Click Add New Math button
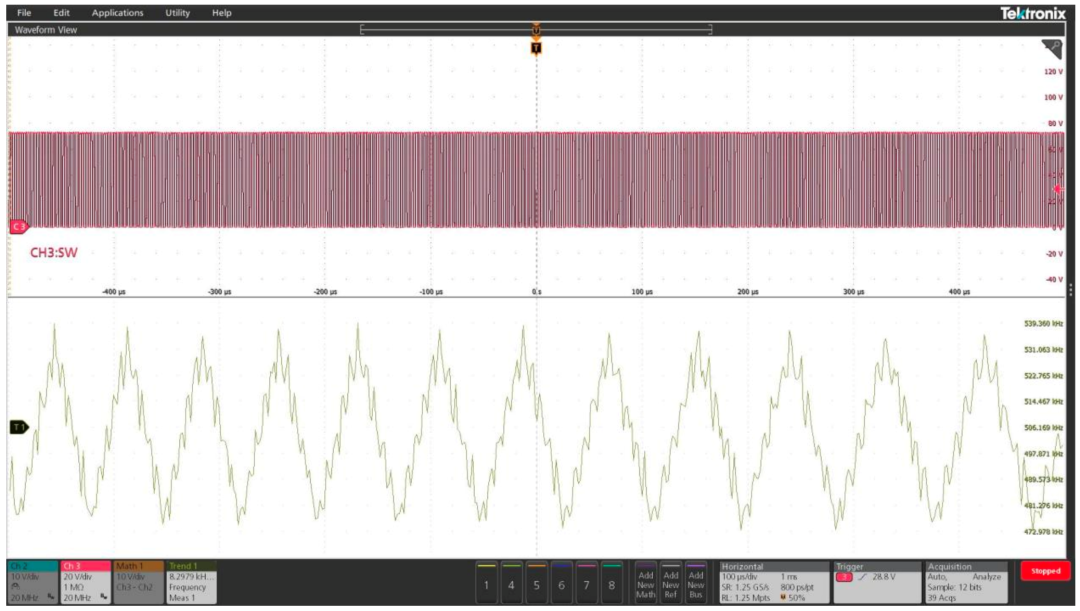Image resolution: width=1080 pixels, height=611 pixels. point(646,584)
